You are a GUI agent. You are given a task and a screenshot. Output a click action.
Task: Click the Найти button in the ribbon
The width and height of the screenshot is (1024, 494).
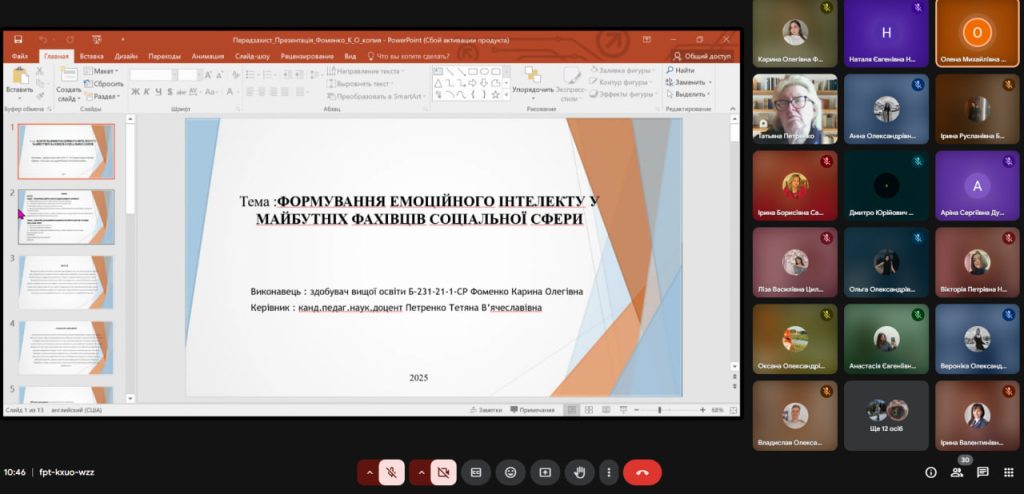pyautogui.click(x=684, y=71)
